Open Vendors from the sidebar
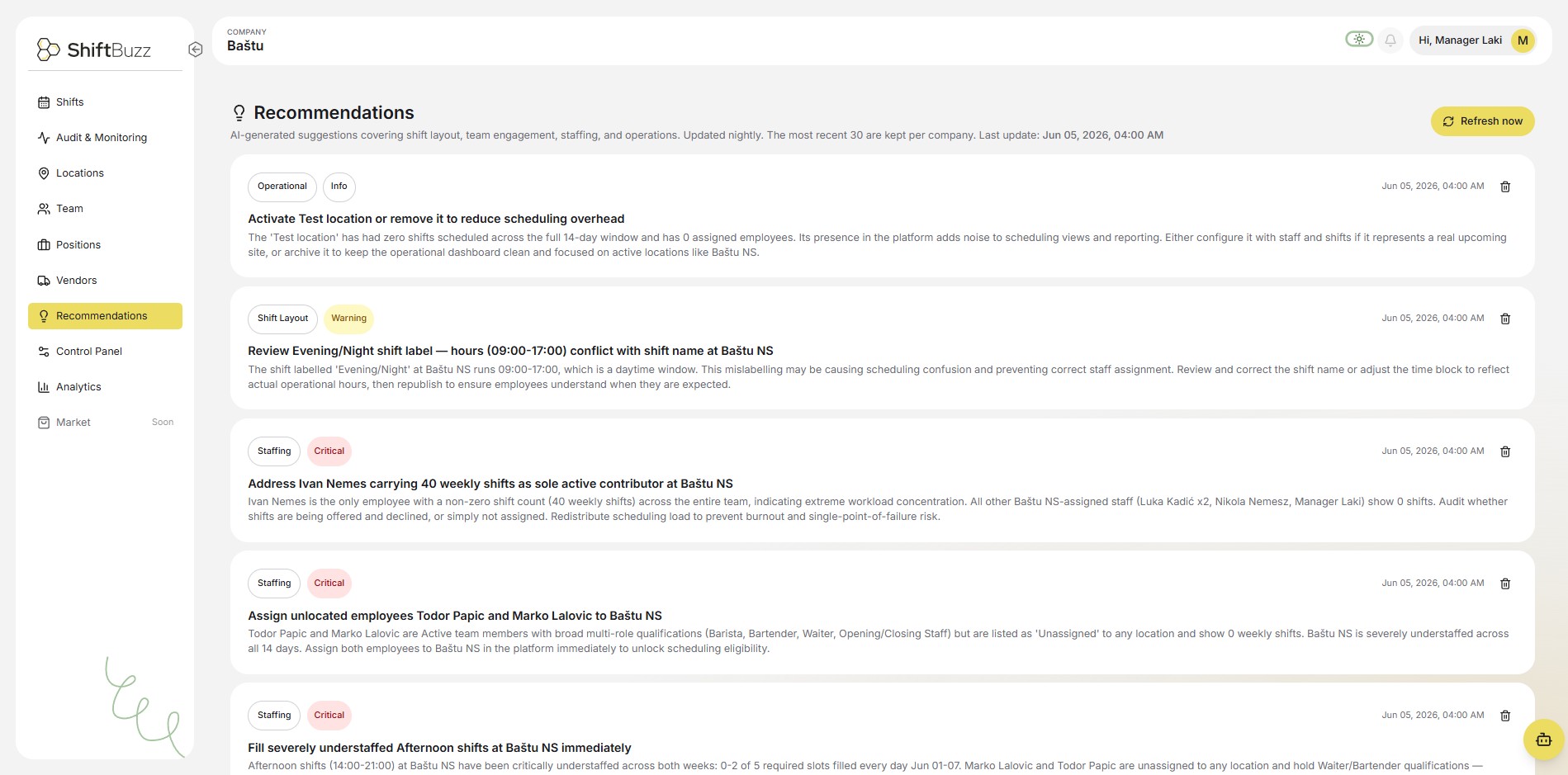Image resolution: width=1568 pixels, height=775 pixels. [x=105, y=281]
